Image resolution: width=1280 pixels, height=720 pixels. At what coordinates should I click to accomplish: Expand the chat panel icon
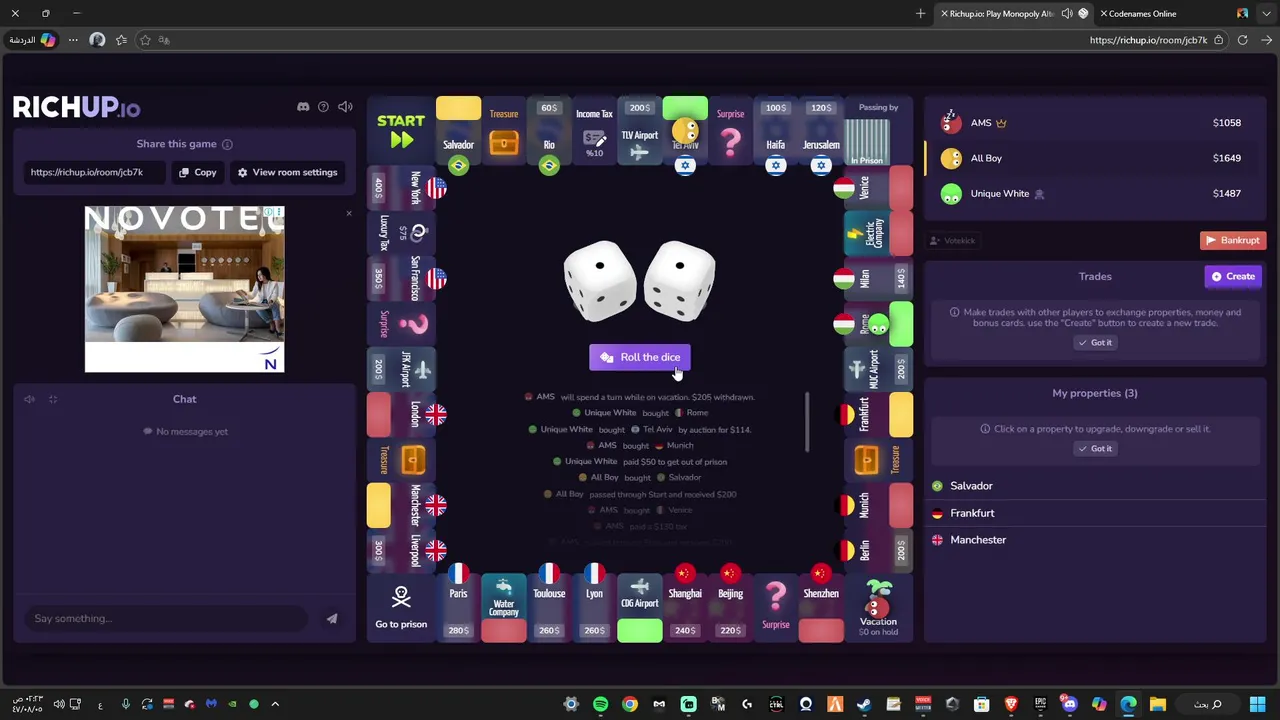pos(53,399)
